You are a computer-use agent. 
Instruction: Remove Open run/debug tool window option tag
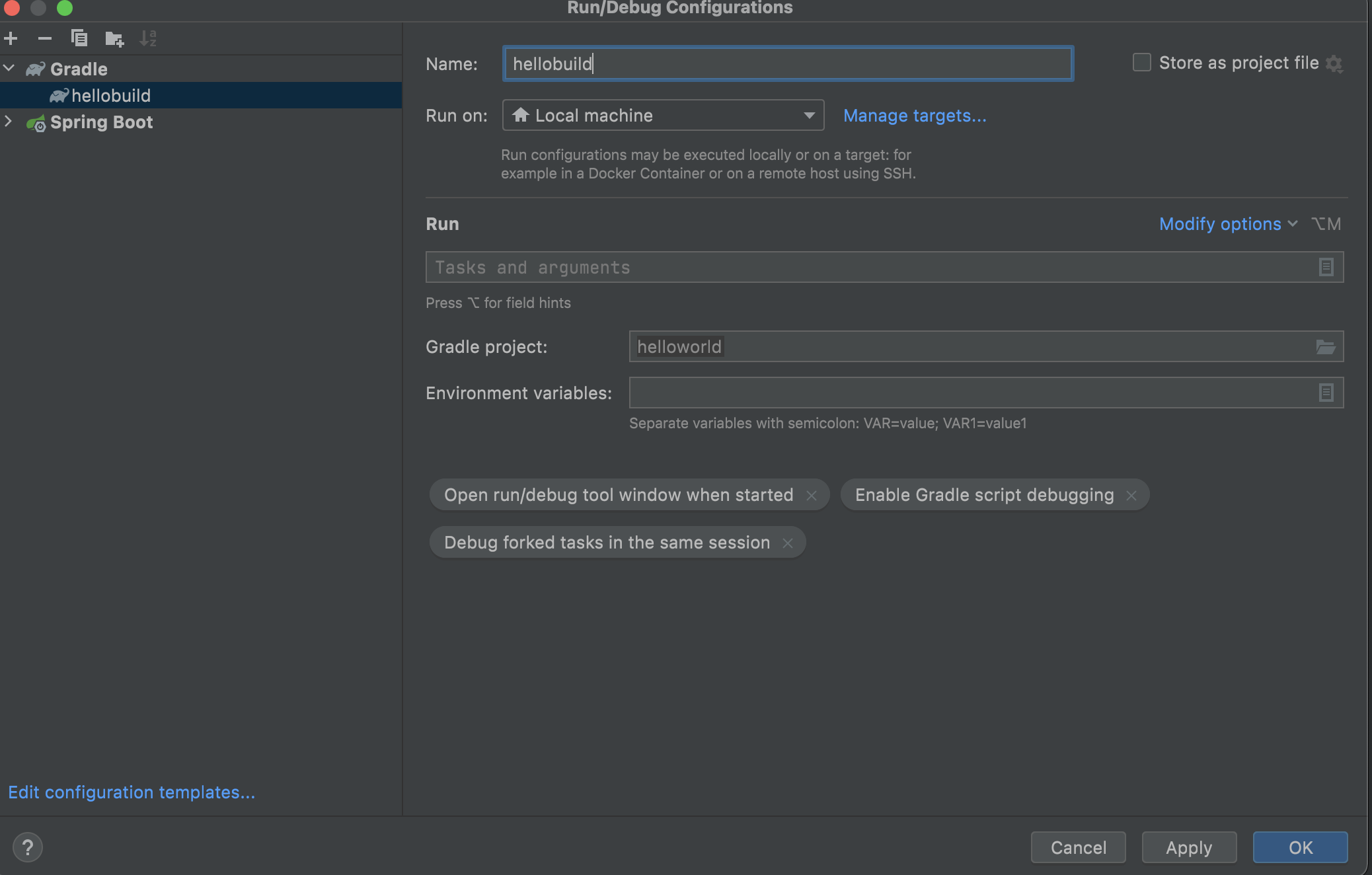[812, 496]
